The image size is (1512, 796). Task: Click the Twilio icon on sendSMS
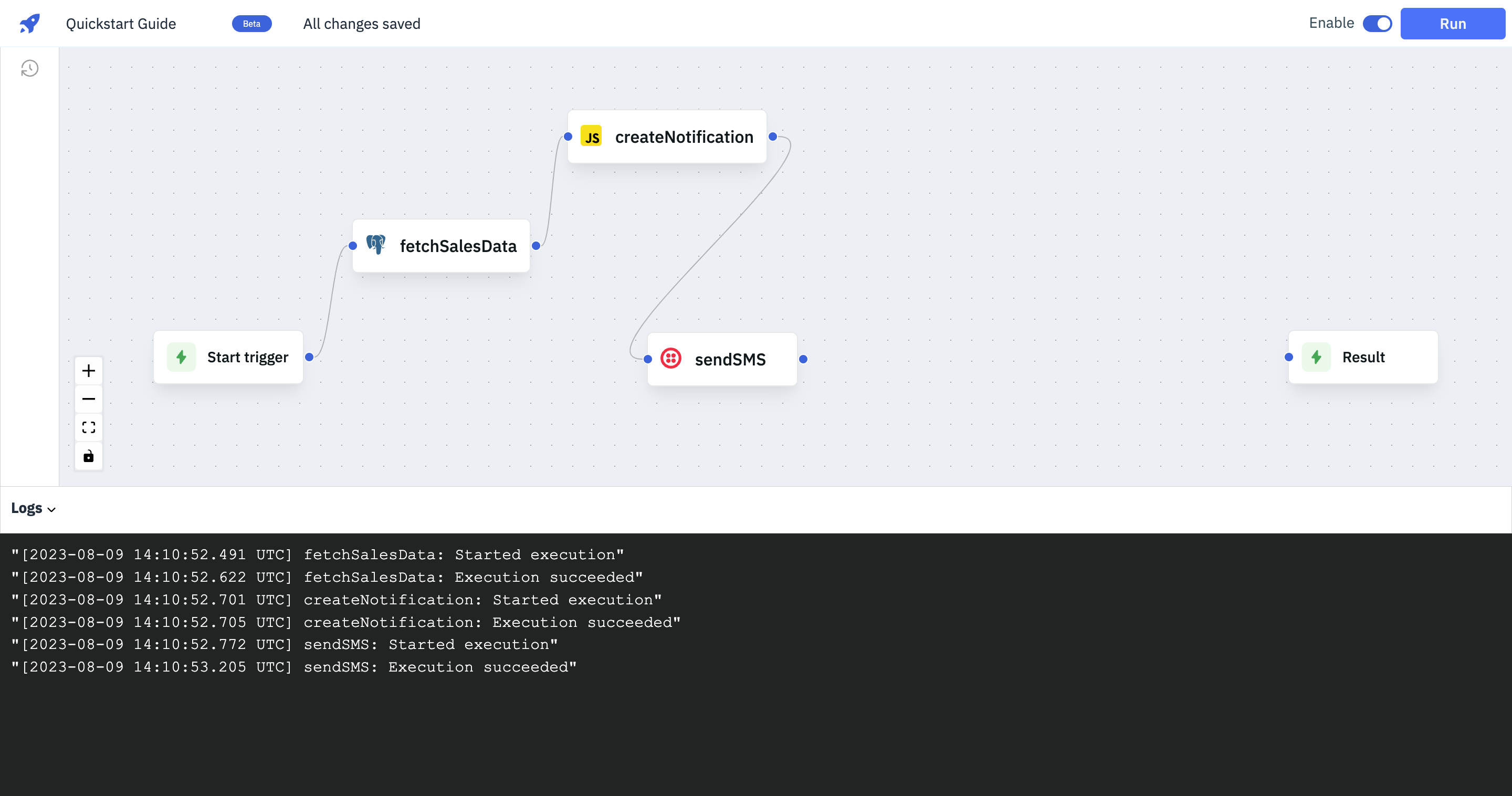[x=671, y=358]
